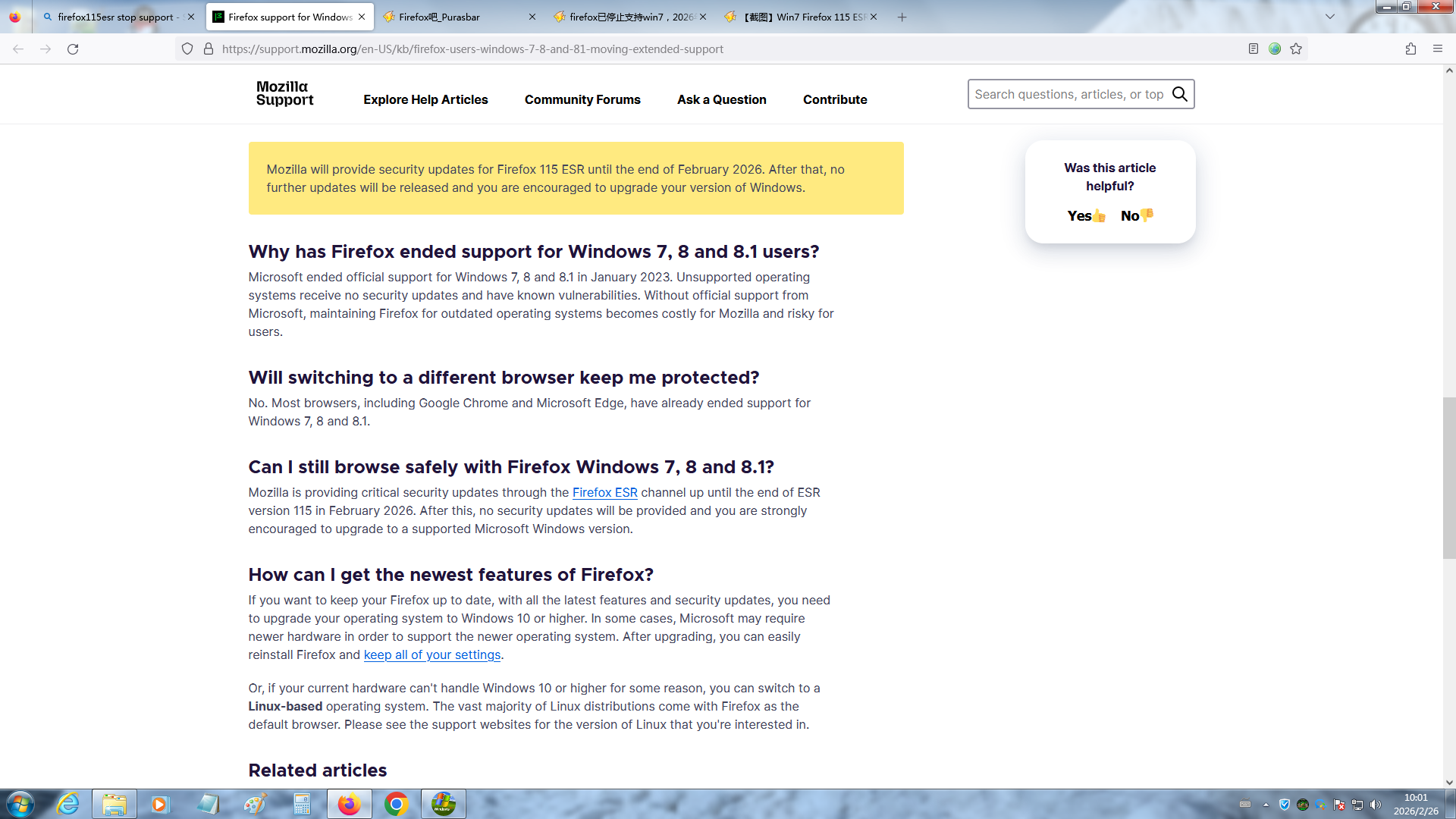The width and height of the screenshot is (1456, 819).
Task: Open the Firefox ESR link
Action: pos(604,493)
